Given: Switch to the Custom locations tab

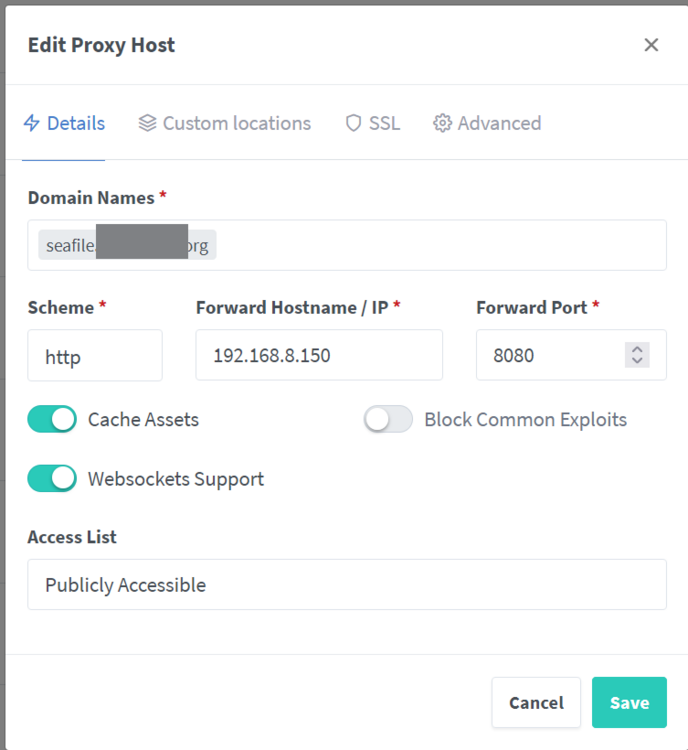Looking at the screenshot, I should click(225, 123).
